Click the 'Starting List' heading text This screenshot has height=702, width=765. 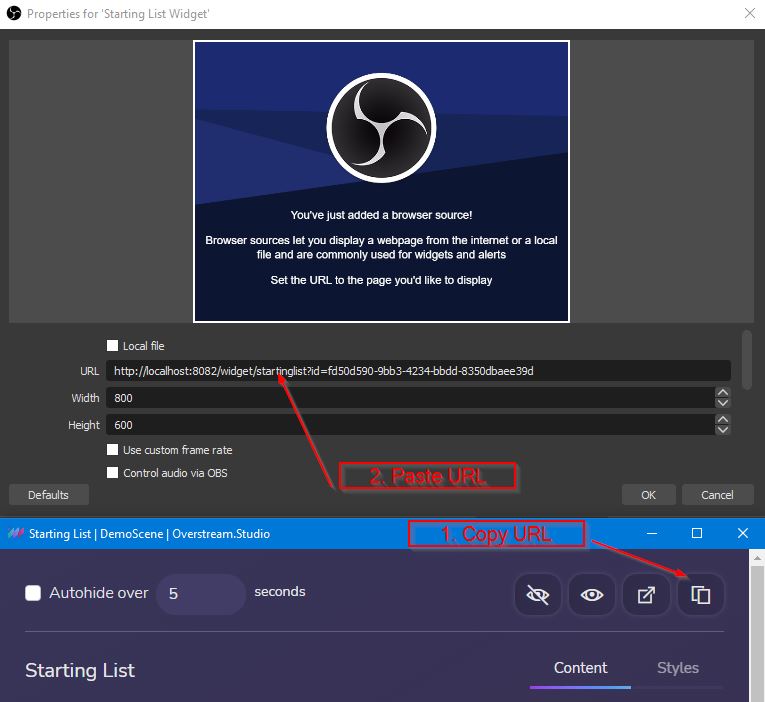pos(80,670)
